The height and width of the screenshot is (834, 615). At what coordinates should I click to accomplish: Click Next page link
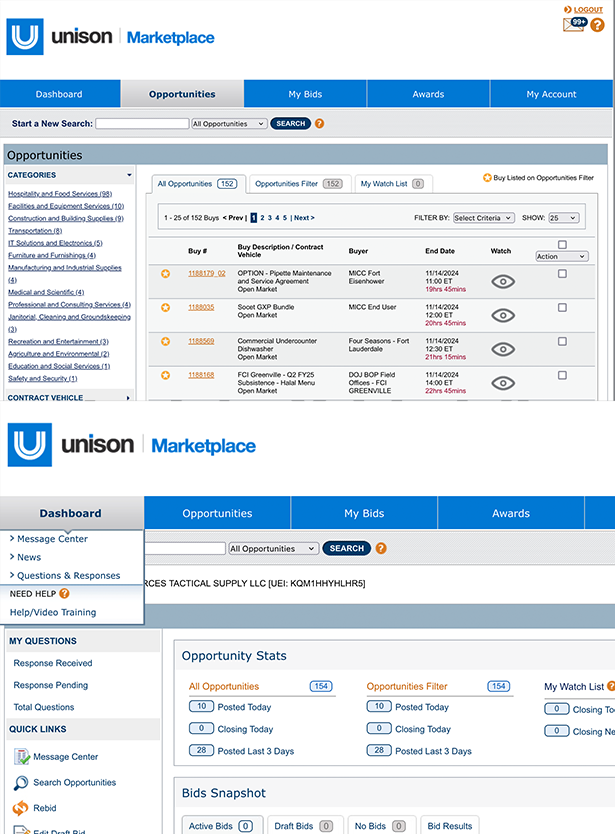(x=304, y=218)
